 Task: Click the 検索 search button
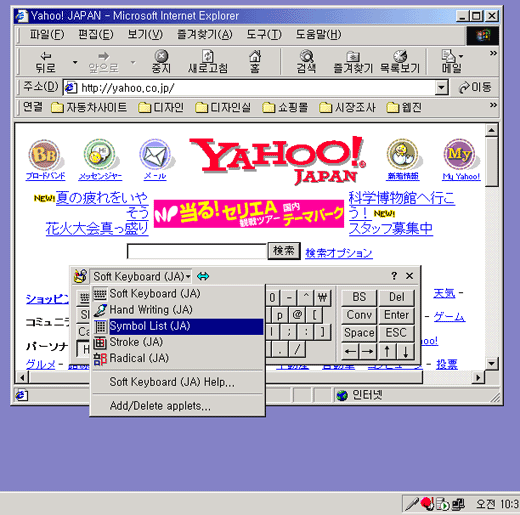tap(284, 251)
